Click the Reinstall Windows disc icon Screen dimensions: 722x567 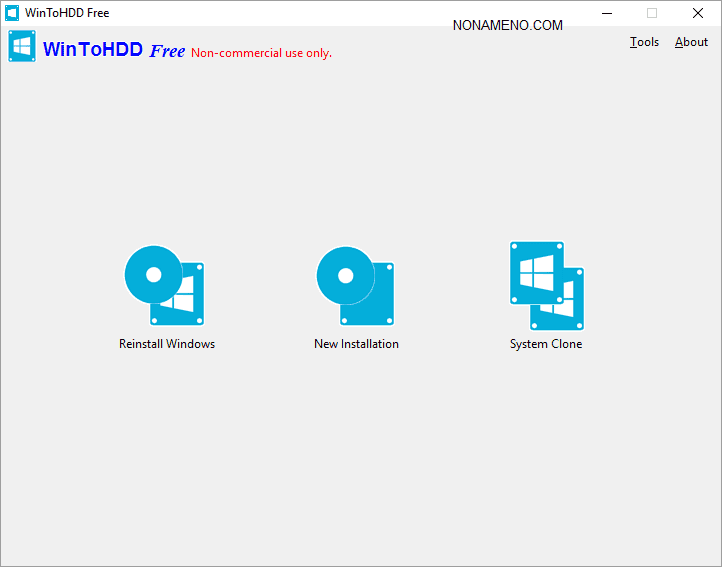[153, 274]
